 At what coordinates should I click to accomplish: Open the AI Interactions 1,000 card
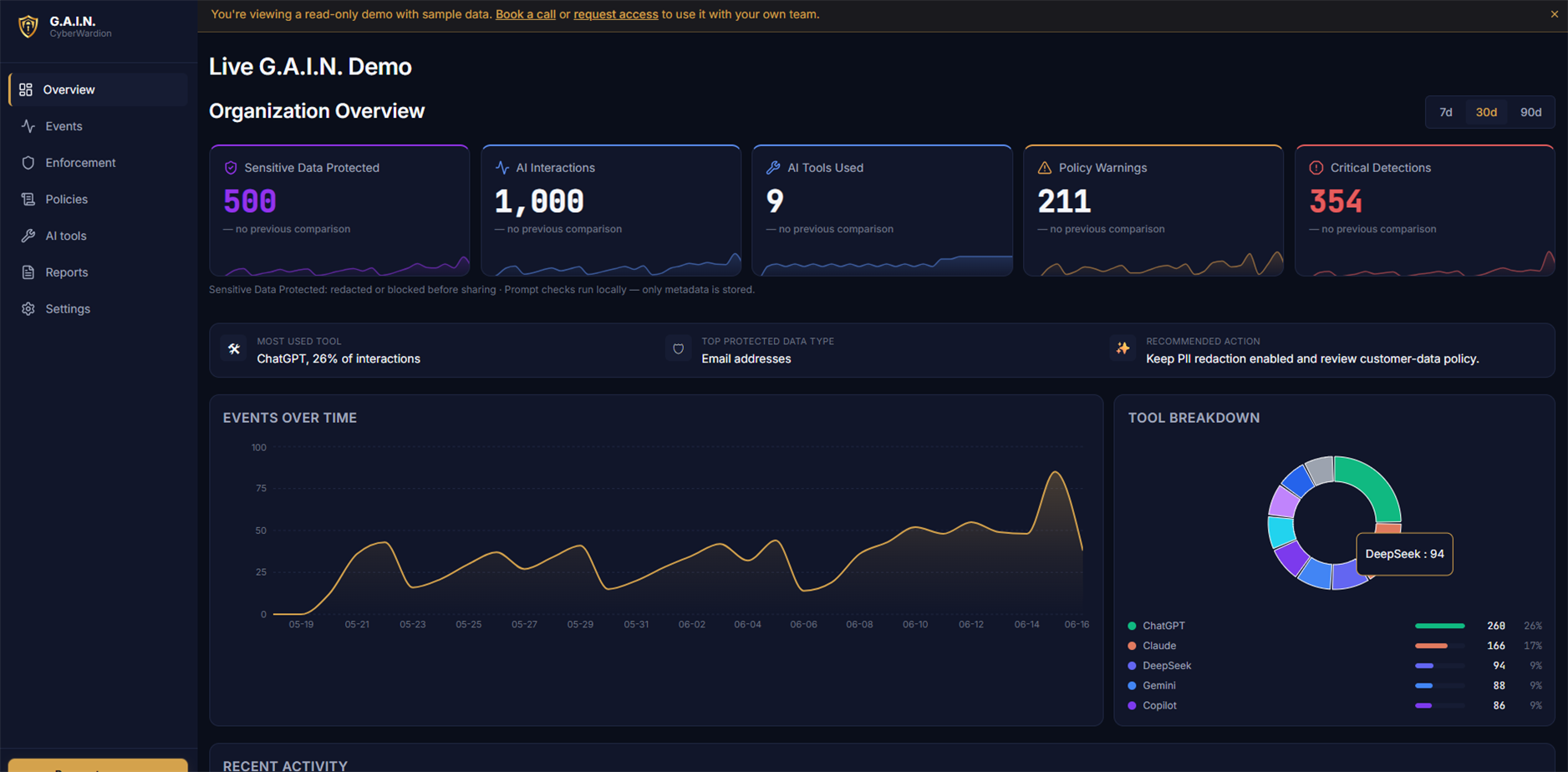[611, 211]
